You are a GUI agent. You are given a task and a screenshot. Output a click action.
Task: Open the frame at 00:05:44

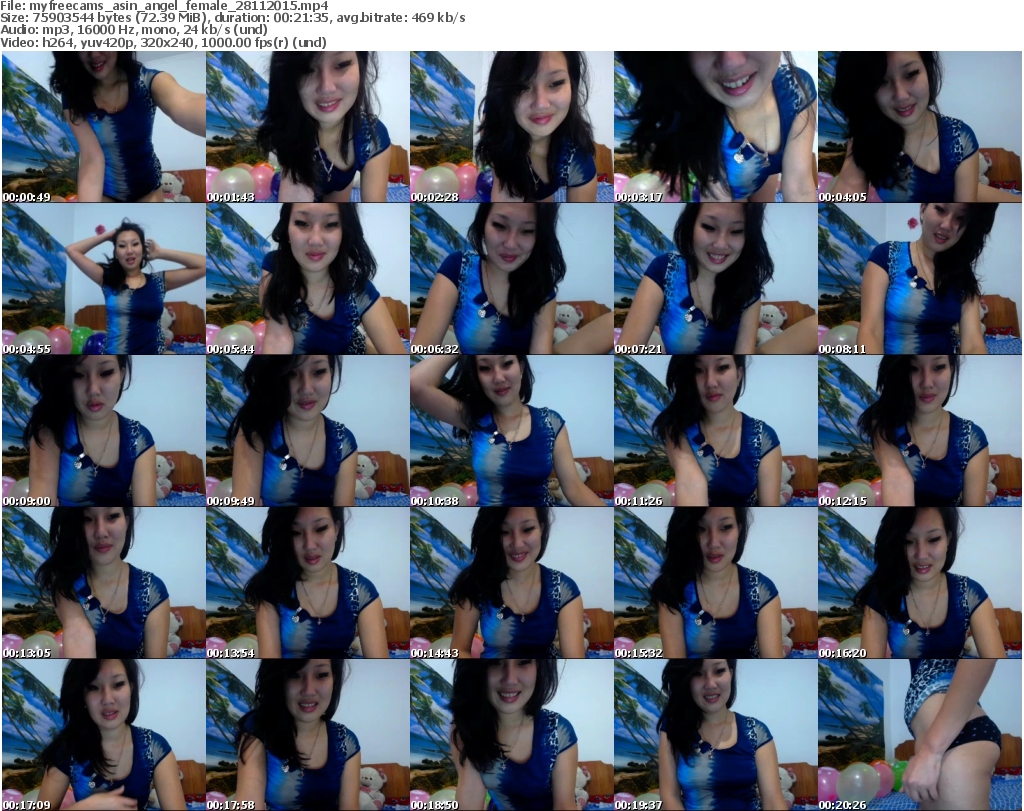(308, 279)
